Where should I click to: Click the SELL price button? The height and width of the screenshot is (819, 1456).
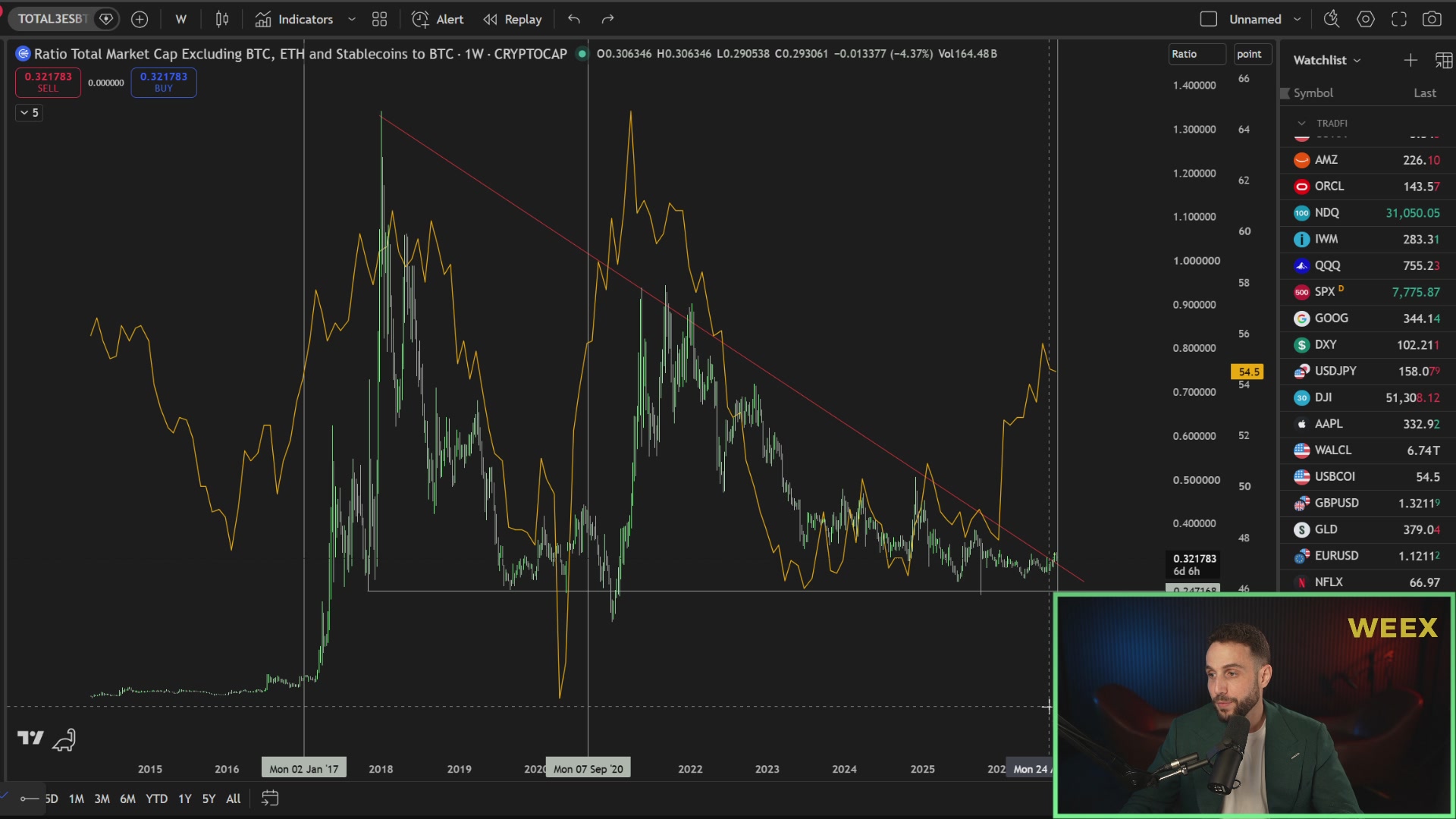pos(48,82)
